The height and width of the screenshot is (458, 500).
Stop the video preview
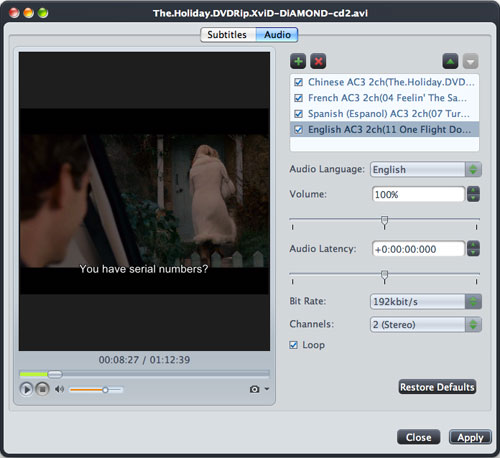[42, 389]
